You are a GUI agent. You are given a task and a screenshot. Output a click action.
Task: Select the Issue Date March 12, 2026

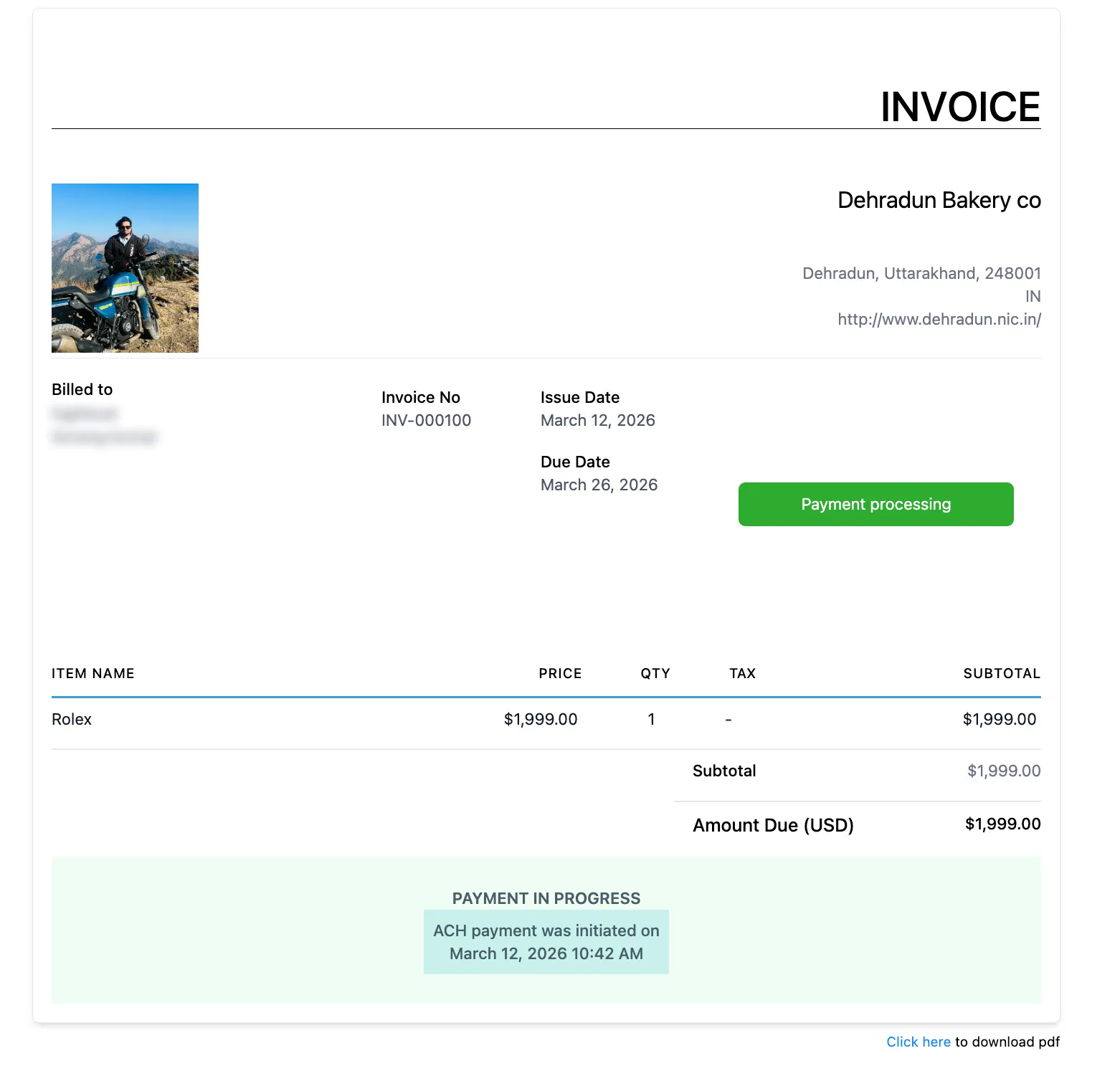coord(598,420)
